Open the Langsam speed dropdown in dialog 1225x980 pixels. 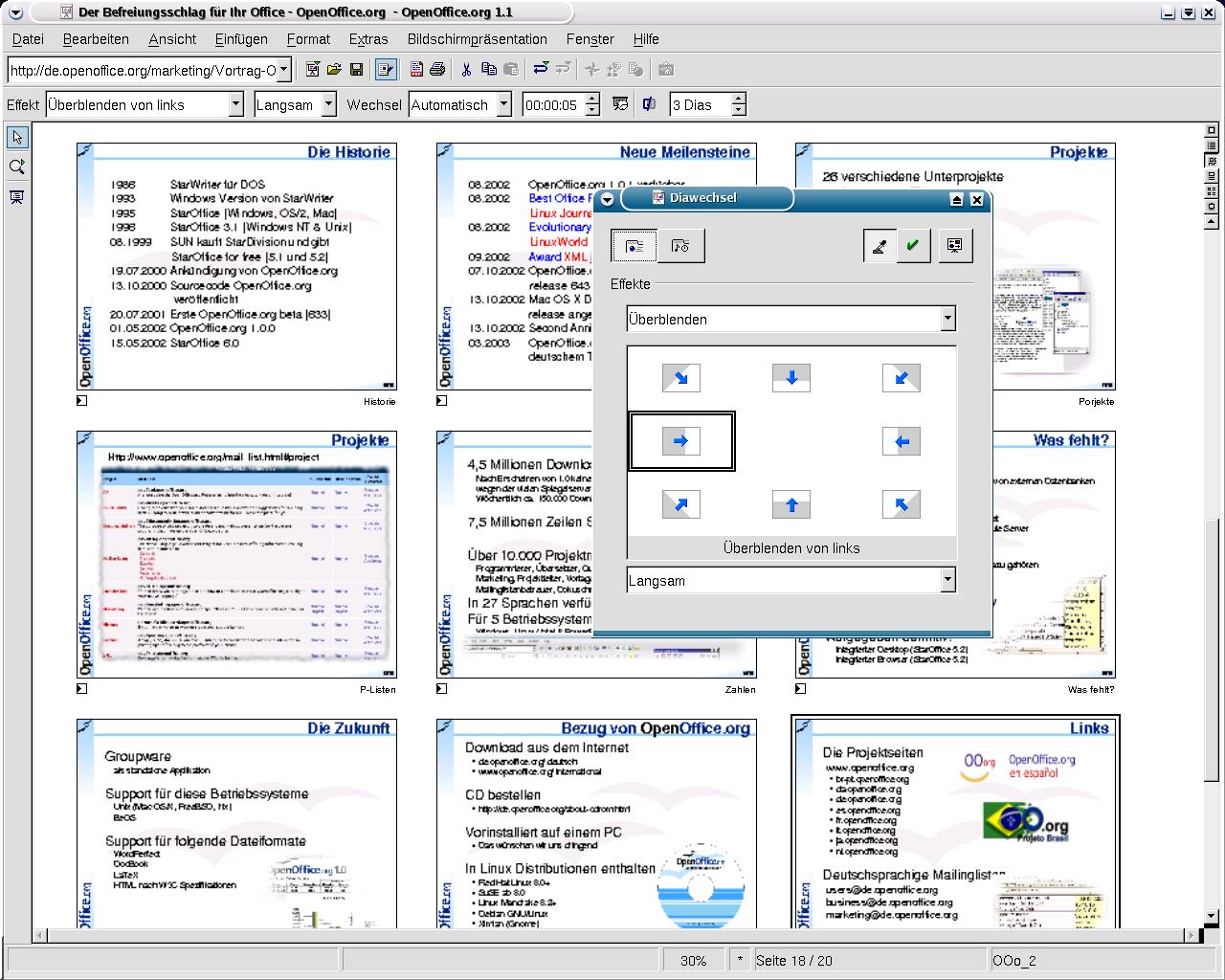947,580
